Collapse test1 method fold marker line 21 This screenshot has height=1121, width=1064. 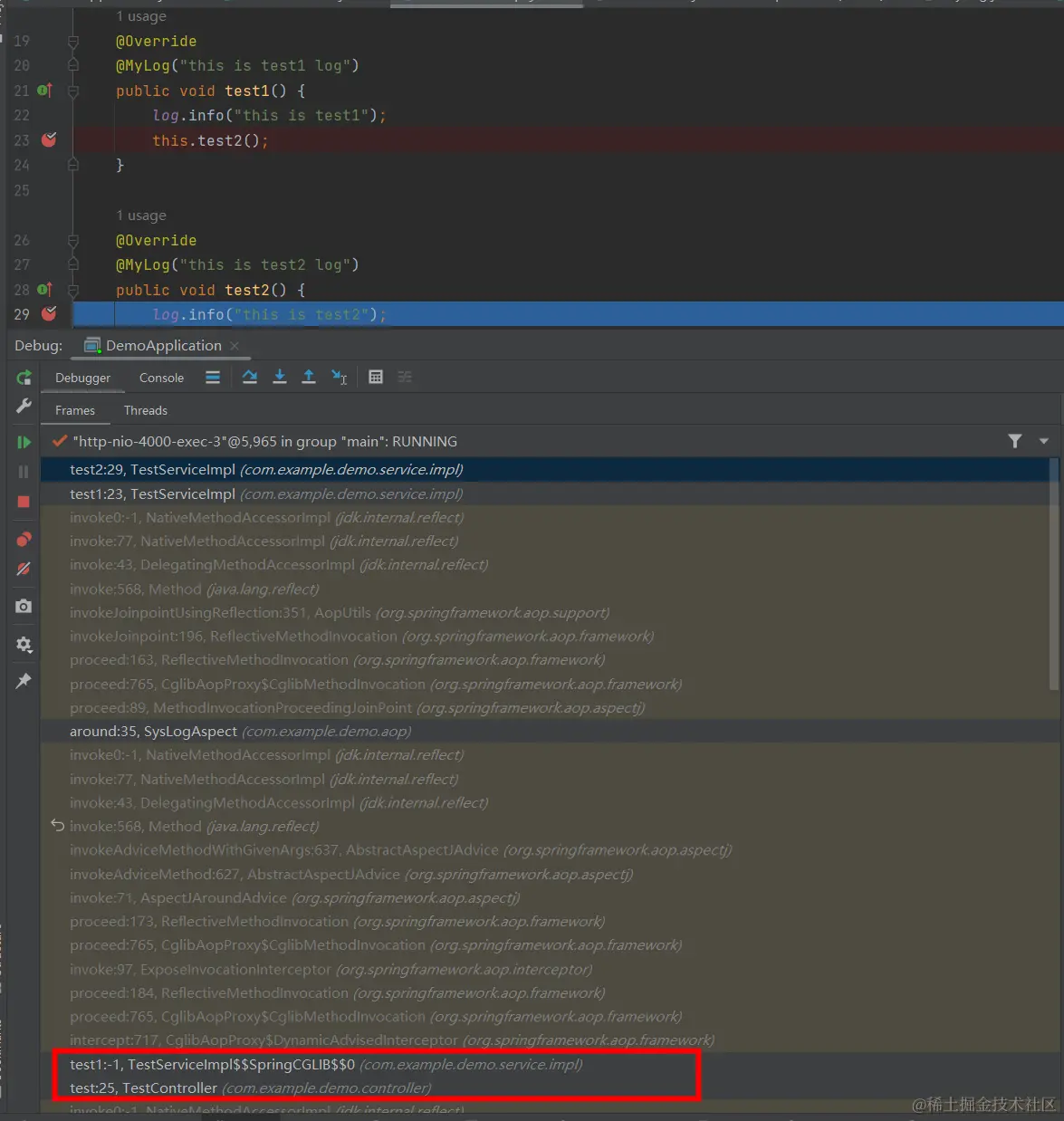[73, 91]
